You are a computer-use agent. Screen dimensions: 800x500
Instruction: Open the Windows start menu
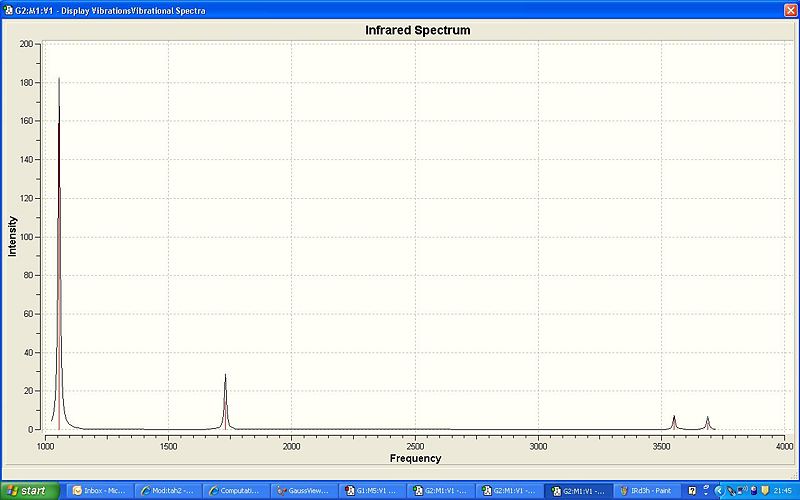pyautogui.click(x=30, y=491)
